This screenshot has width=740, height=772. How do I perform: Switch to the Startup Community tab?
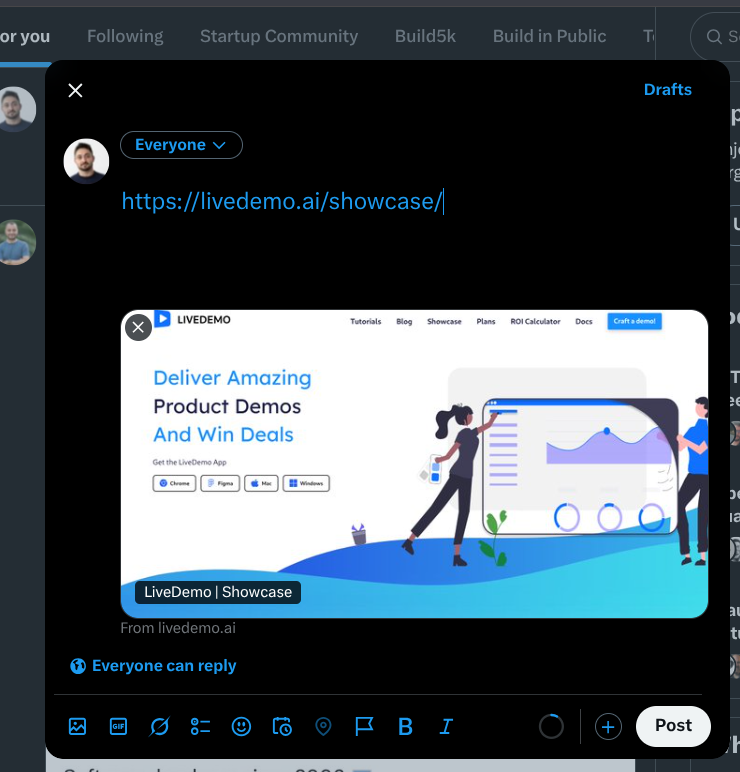click(279, 36)
